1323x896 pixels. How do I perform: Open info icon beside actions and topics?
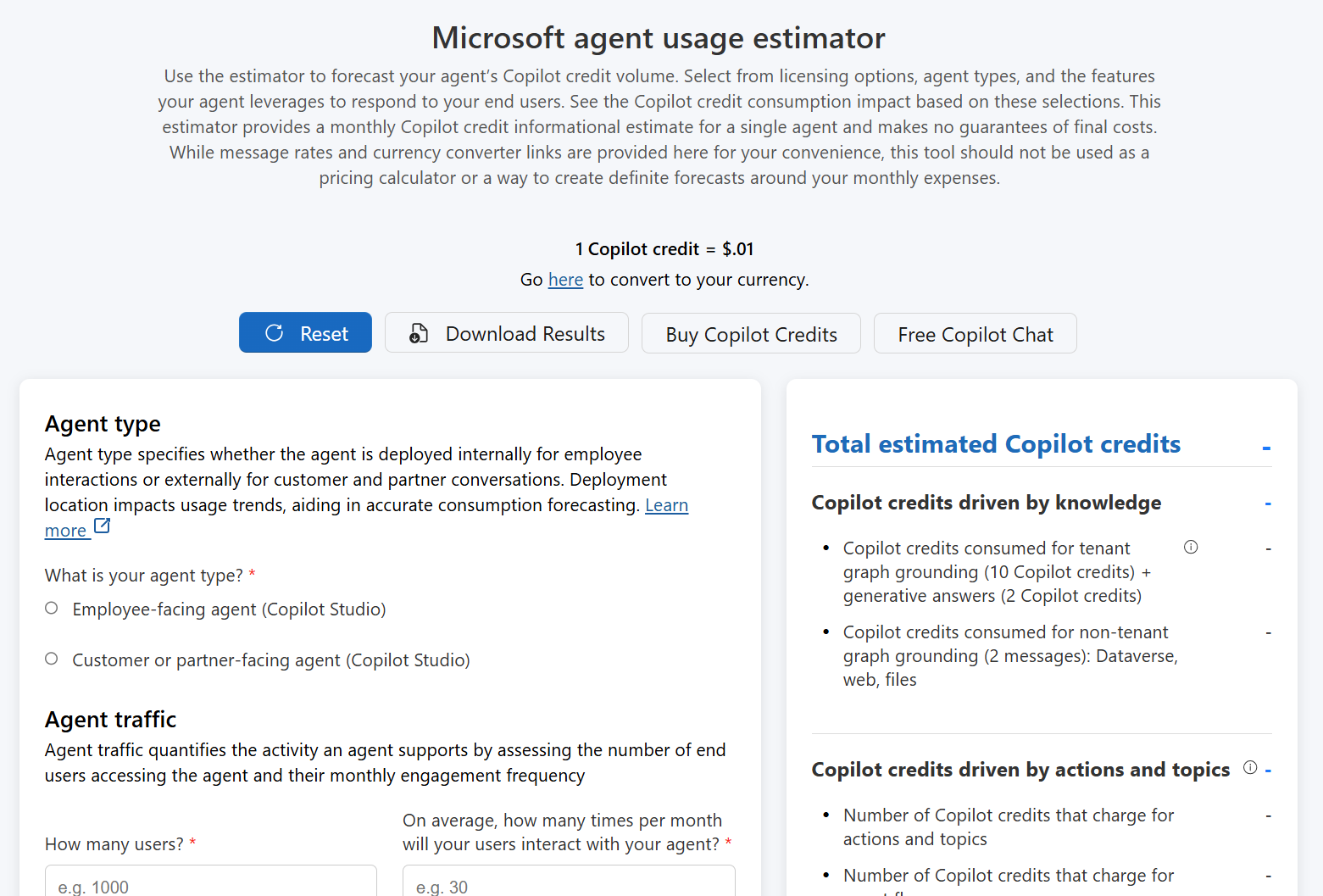pos(1250,768)
